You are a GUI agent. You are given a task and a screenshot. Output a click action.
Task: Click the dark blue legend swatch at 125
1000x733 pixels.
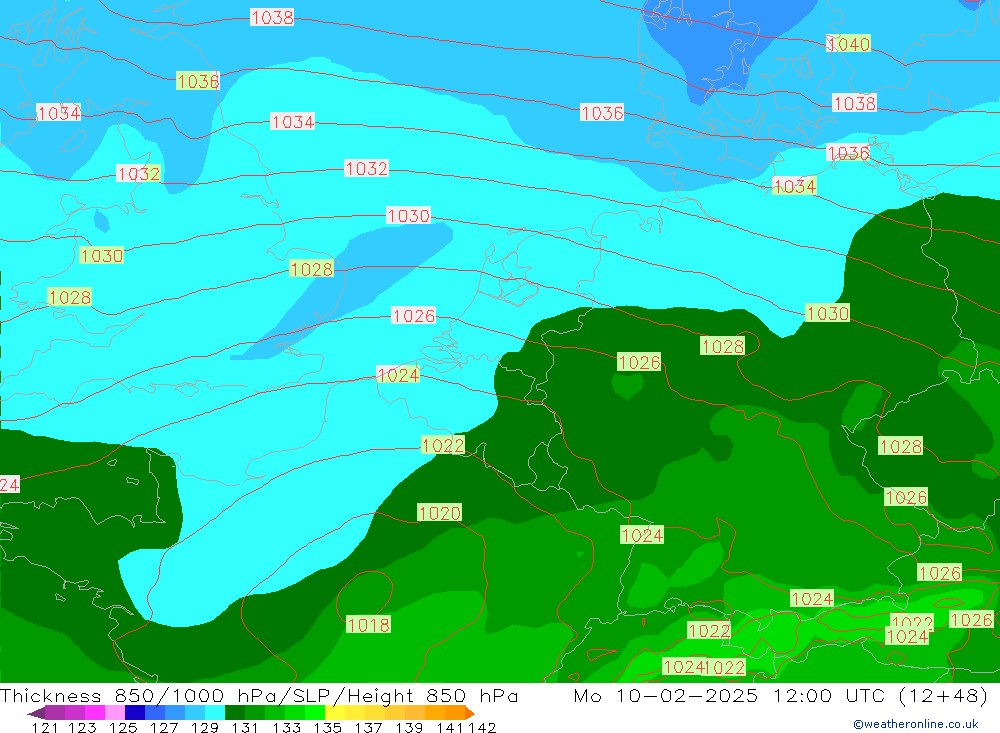pyautogui.click(x=135, y=712)
